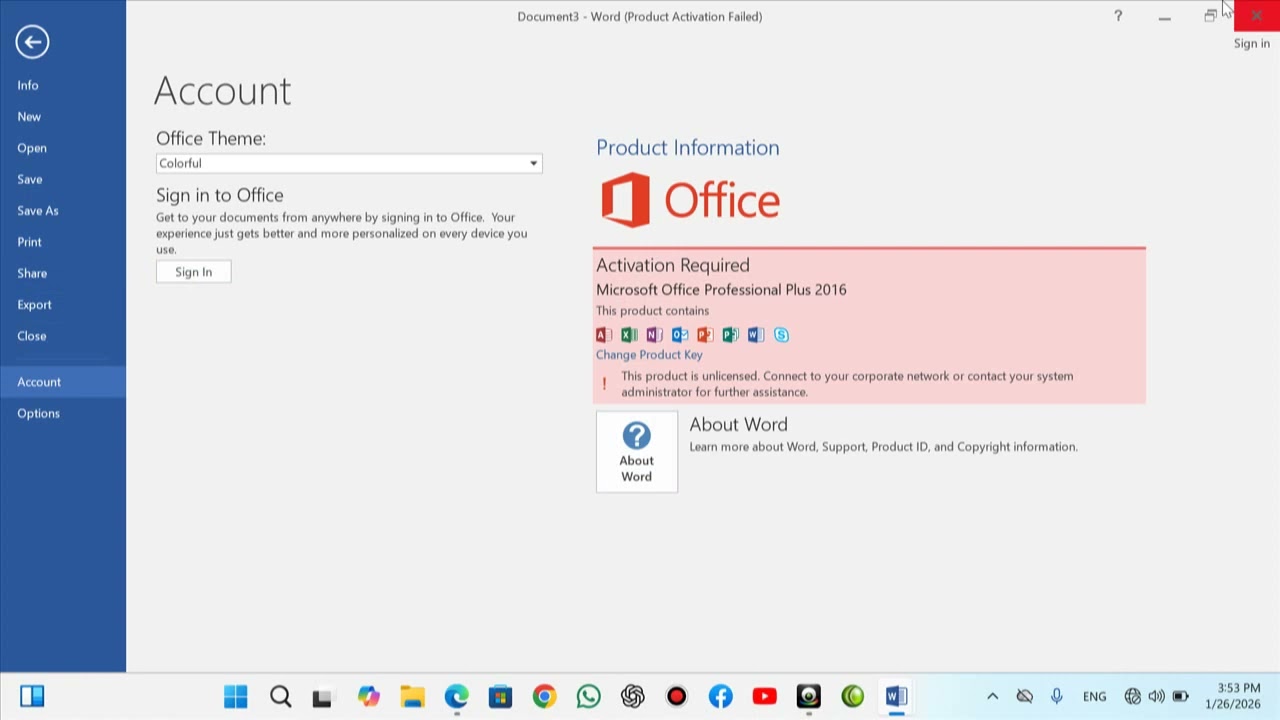1280x720 pixels.
Task: Click the Change Product Key link
Action: tap(649, 355)
